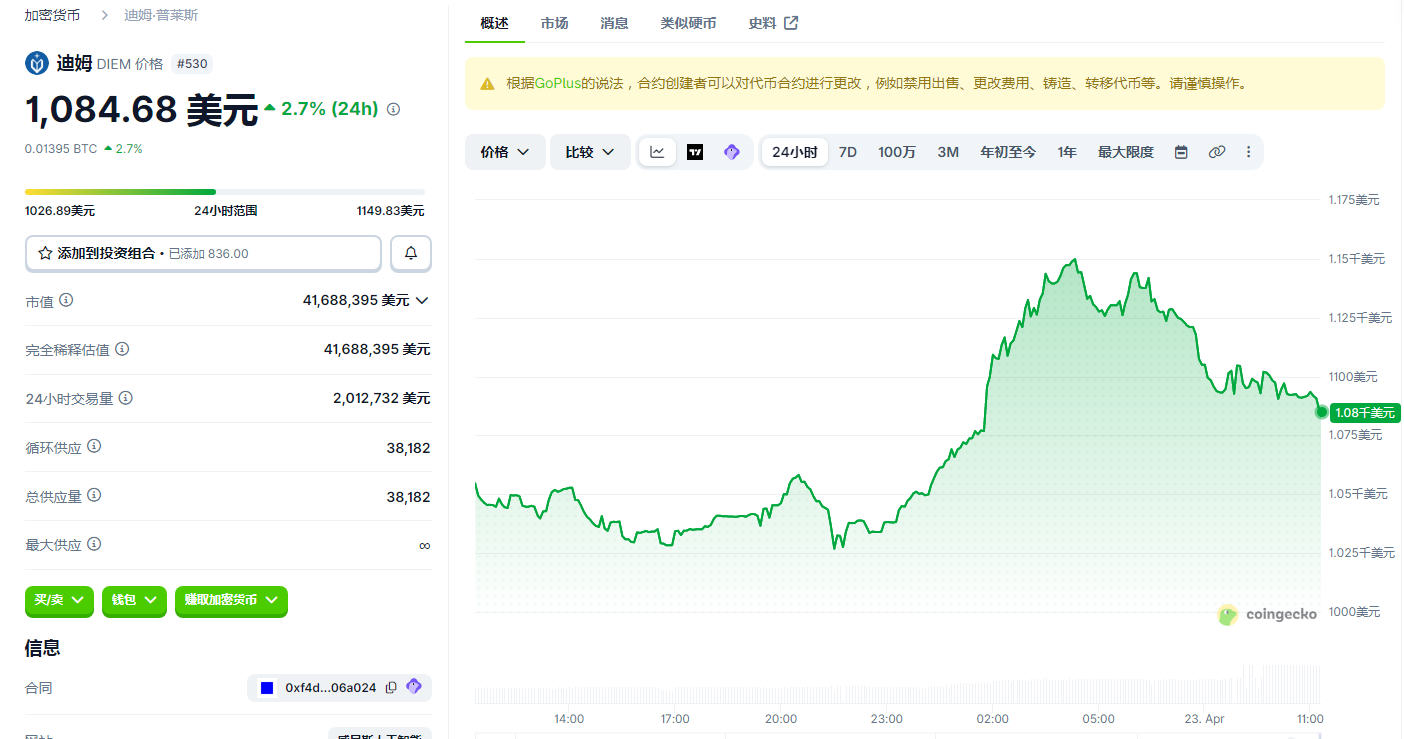Click the blue contract chain swatch
Screen dimensions: 1404x739
267,687
